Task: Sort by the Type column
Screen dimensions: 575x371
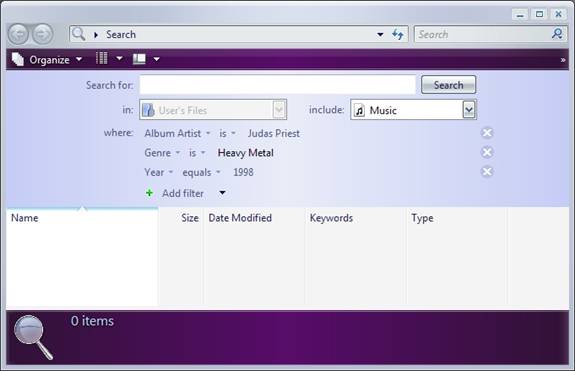Action: click(457, 218)
